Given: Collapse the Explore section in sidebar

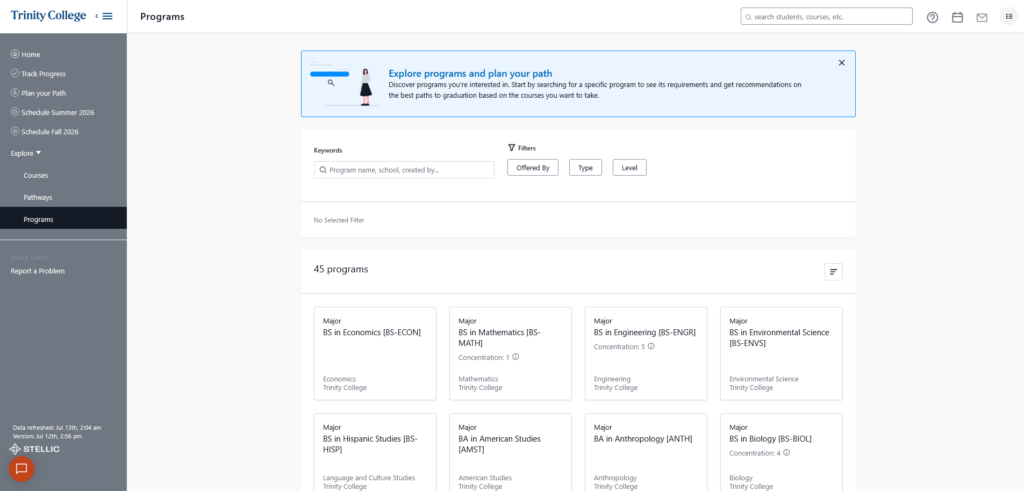Looking at the screenshot, I should [x=25, y=153].
